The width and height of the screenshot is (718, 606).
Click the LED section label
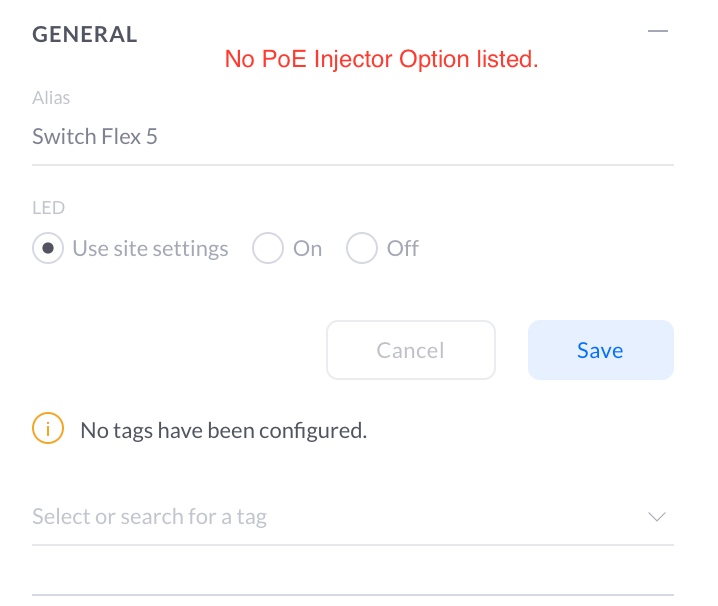point(48,208)
